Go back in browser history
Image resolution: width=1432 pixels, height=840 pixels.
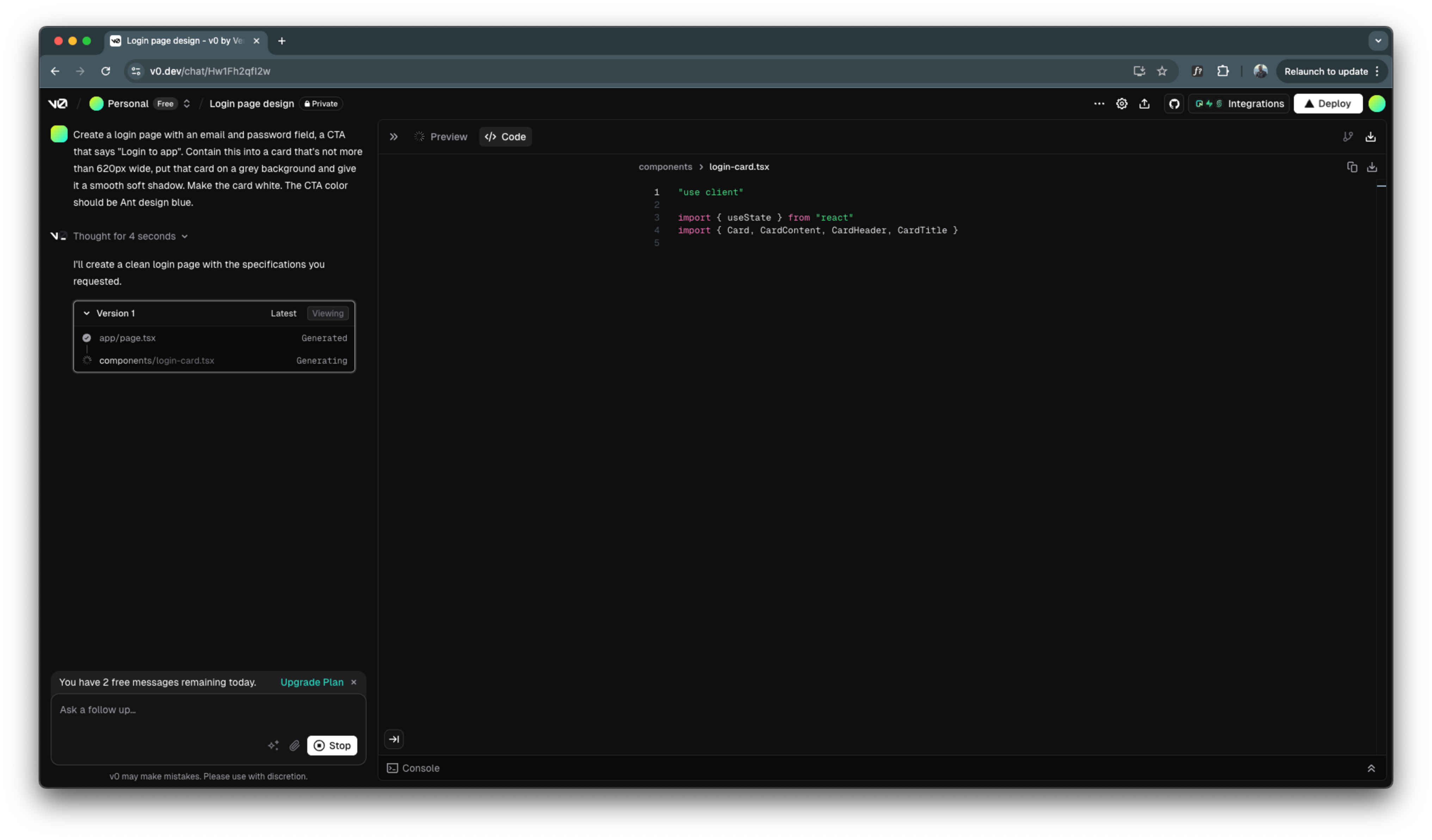coord(55,71)
